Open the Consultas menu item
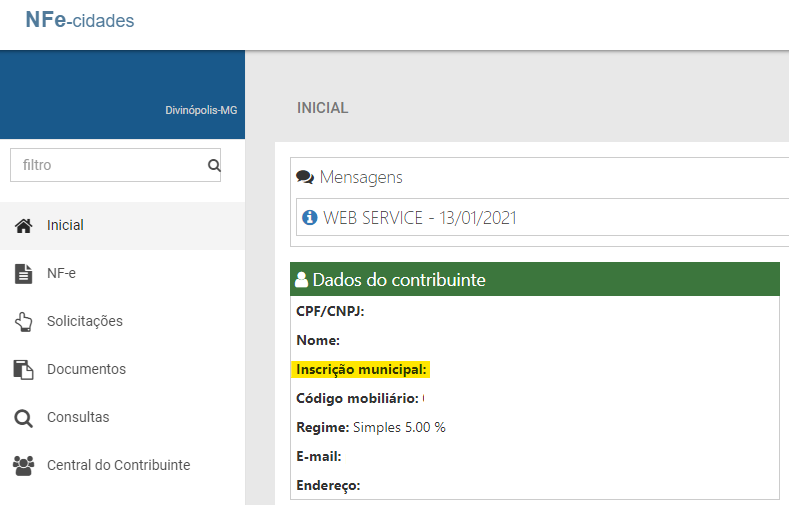This screenshot has width=789, height=505. click(x=122, y=417)
